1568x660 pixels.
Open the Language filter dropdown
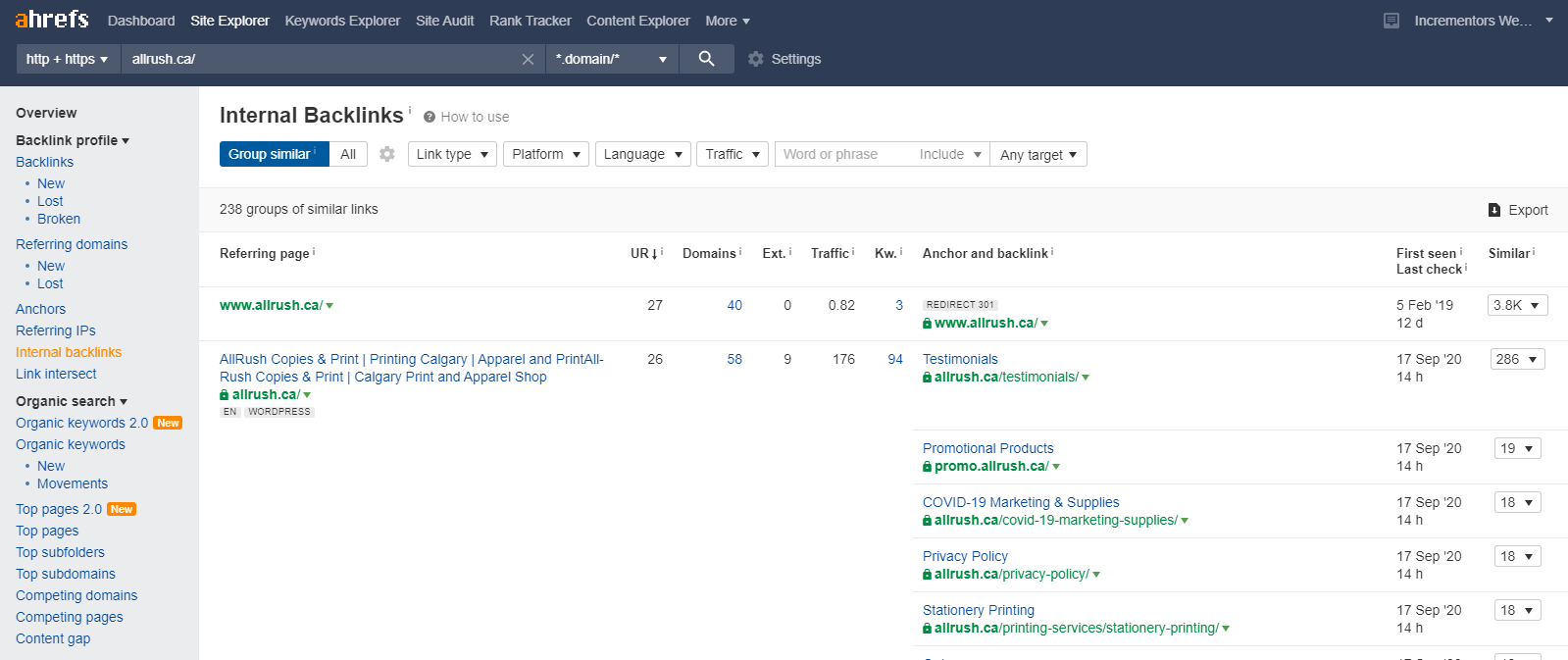(643, 154)
